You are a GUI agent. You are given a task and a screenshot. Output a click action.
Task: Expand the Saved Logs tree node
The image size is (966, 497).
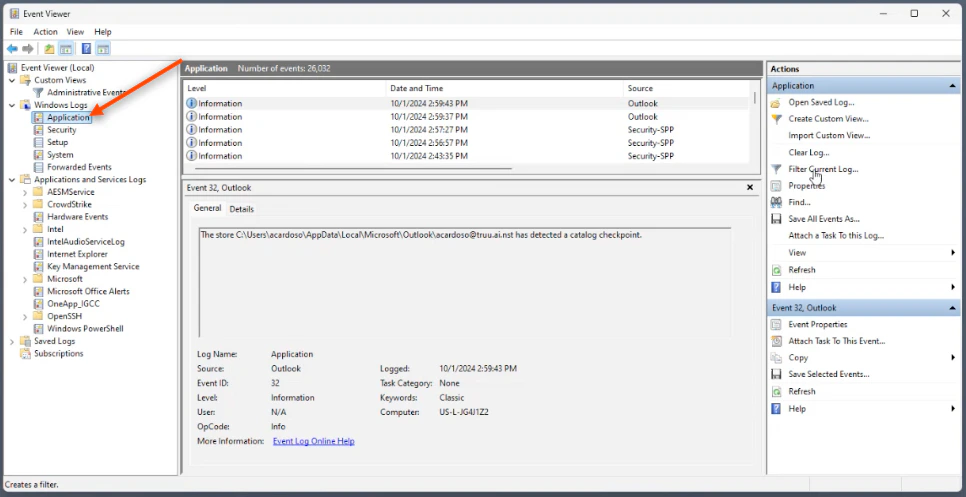coord(12,341)
